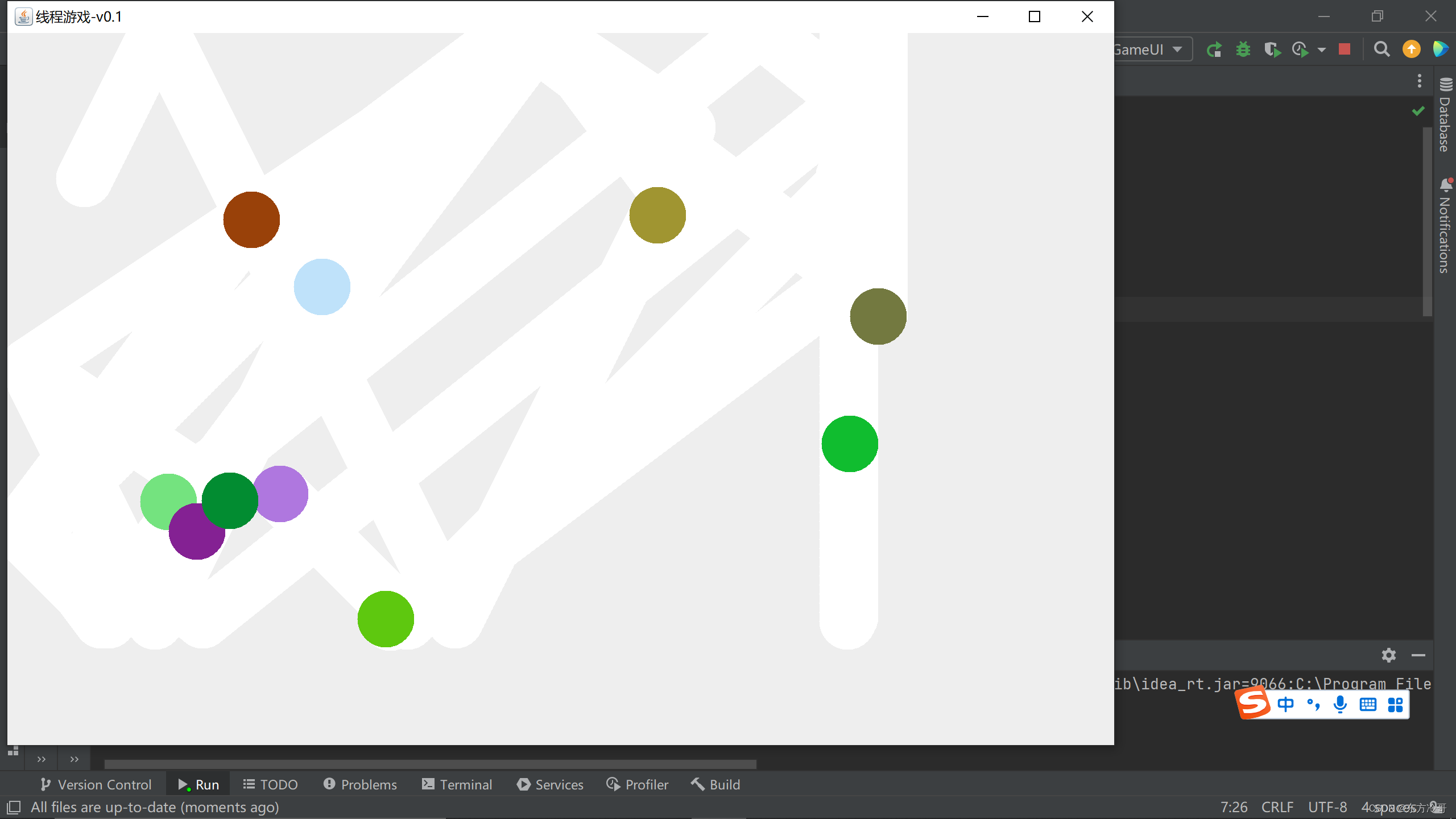This screenshot has width=1456, height=819.
Task: Toggle tool window quick access icon
Action: pos(13,807)
